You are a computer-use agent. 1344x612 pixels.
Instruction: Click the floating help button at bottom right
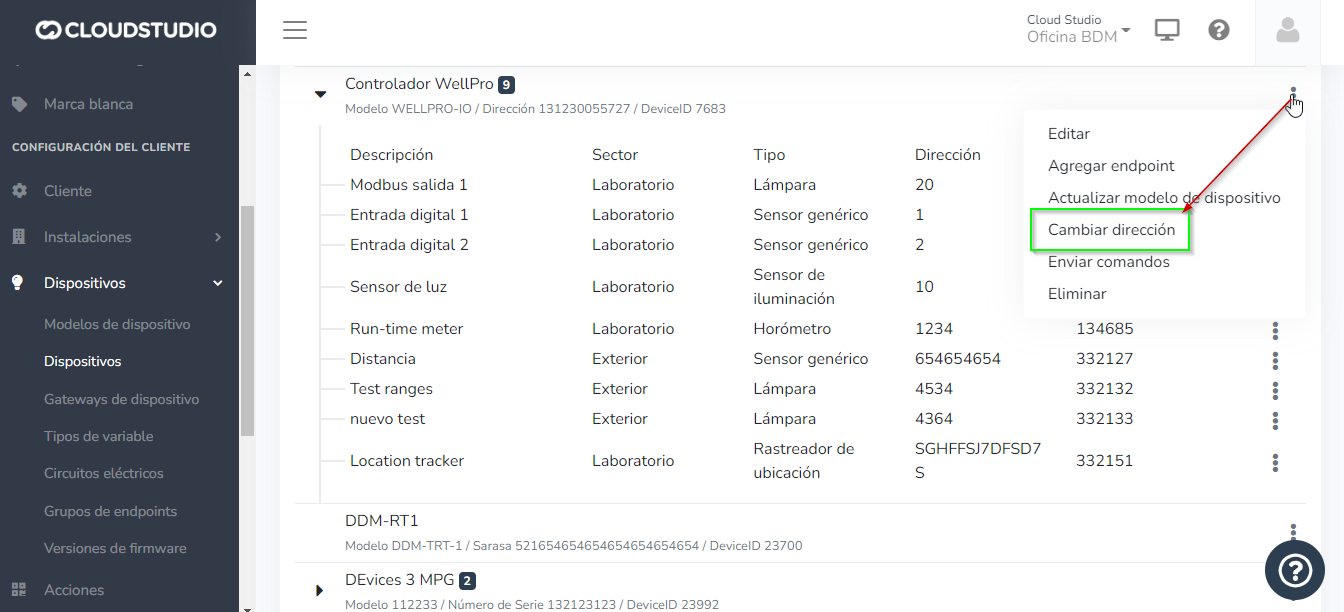1294,570
